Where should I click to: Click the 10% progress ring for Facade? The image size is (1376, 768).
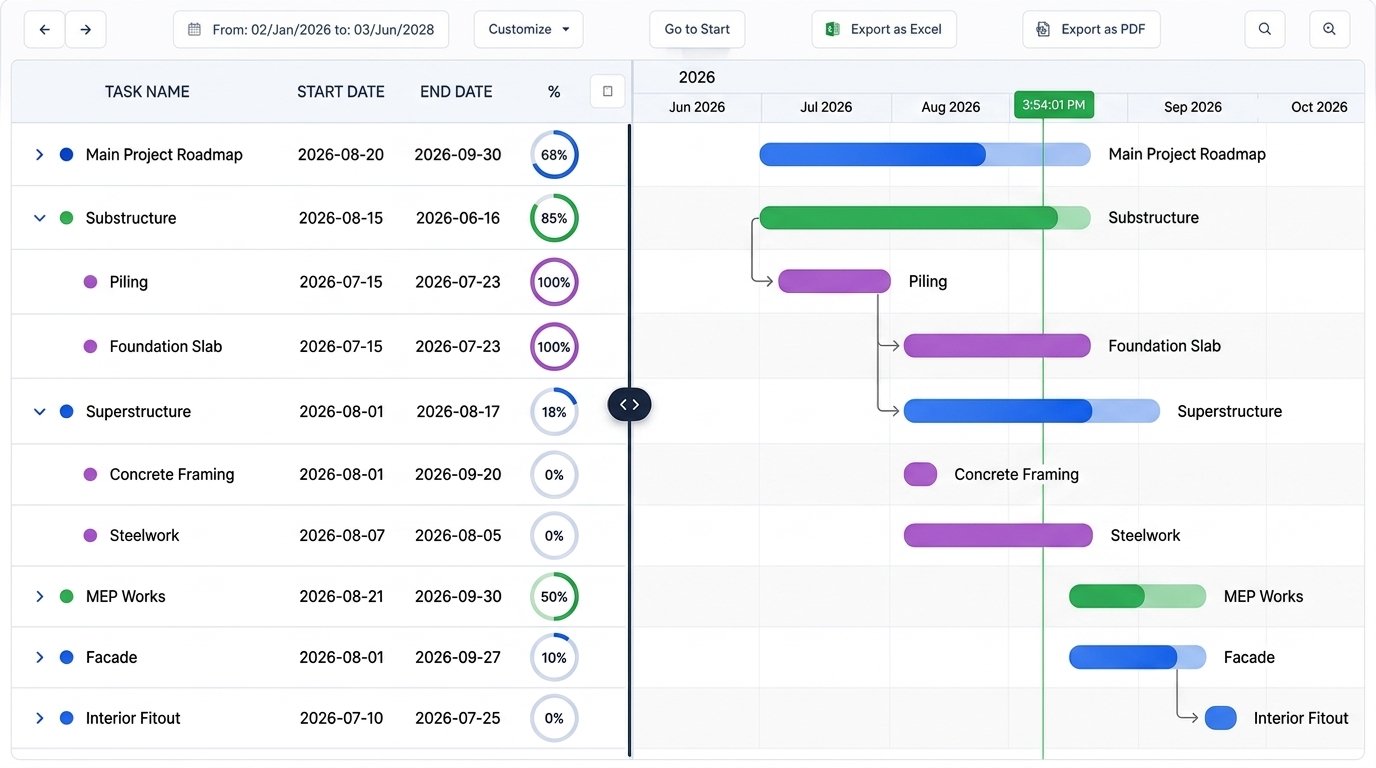(554, 658)
